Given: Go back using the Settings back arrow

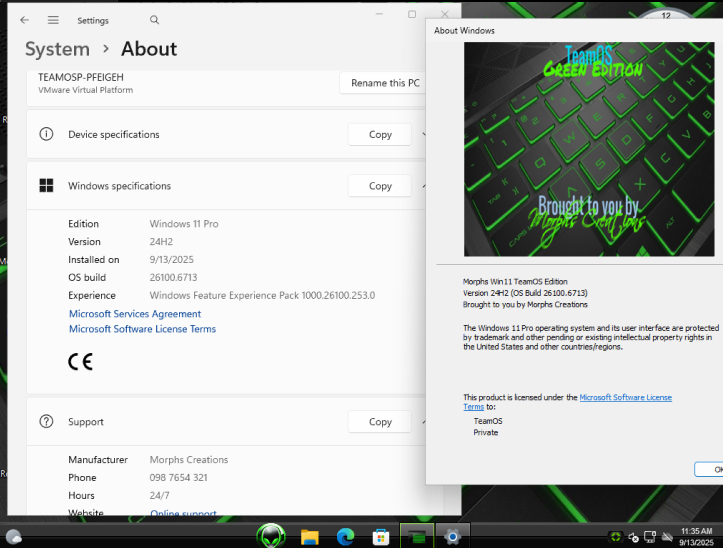Looking at the screenshot, I should tap(24, 20).
